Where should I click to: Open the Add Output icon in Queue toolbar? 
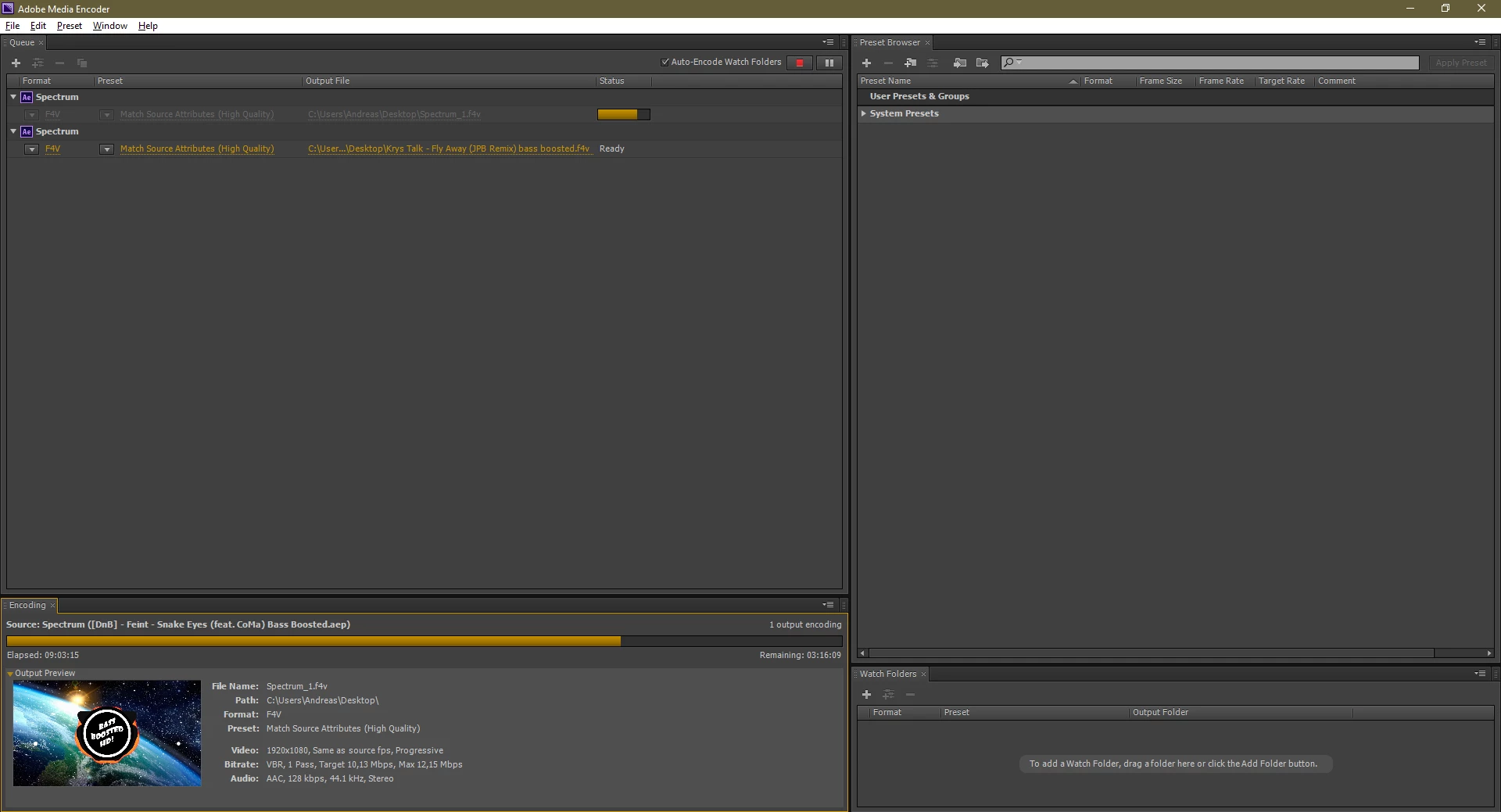point(38,63)
